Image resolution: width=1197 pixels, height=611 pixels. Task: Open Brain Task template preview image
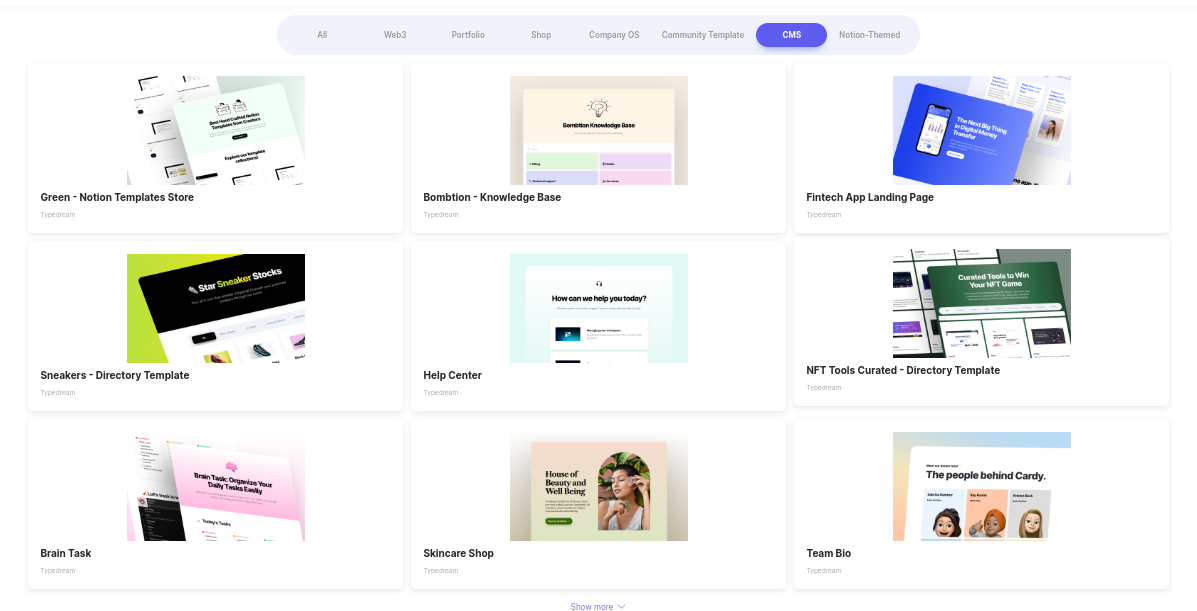click(x=216, y=487)
